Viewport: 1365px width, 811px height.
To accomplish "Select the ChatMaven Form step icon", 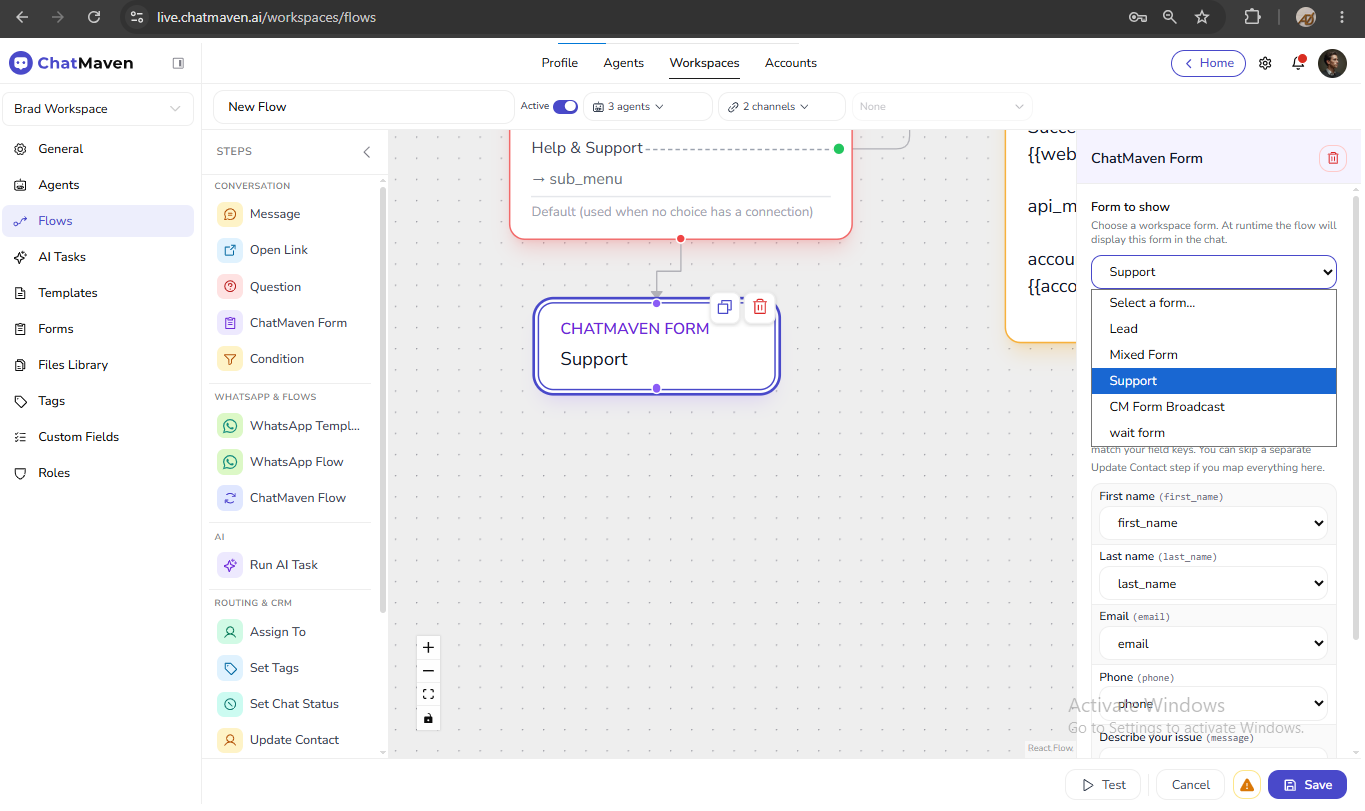I will click(230, 323).
